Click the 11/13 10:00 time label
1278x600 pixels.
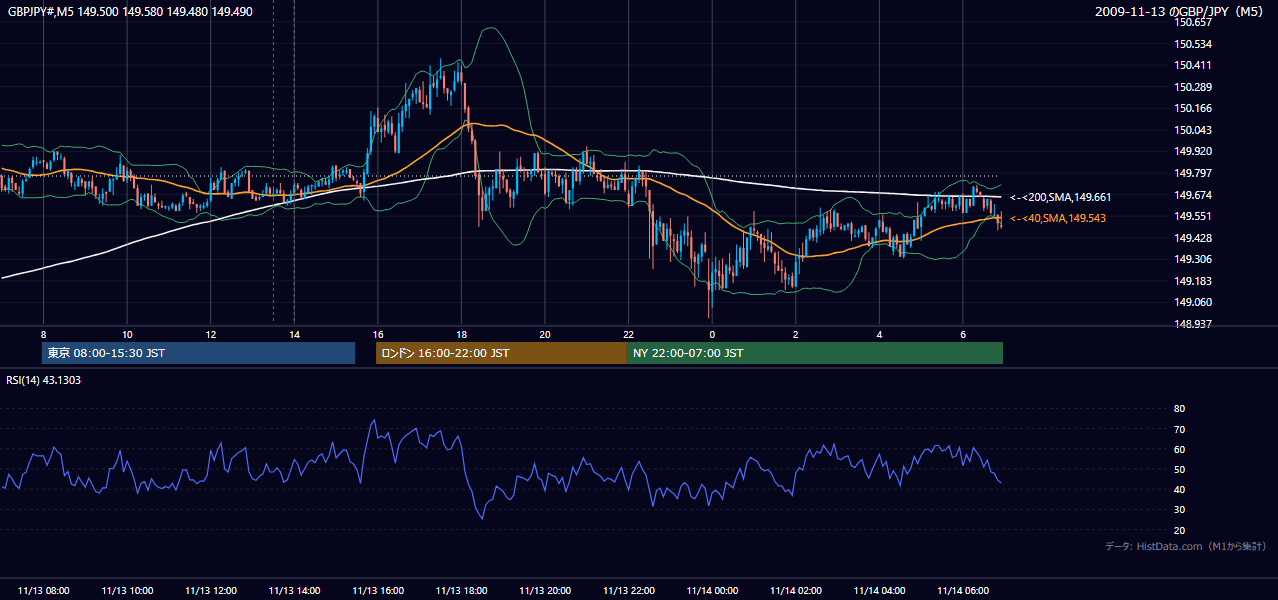pos(127,591)
